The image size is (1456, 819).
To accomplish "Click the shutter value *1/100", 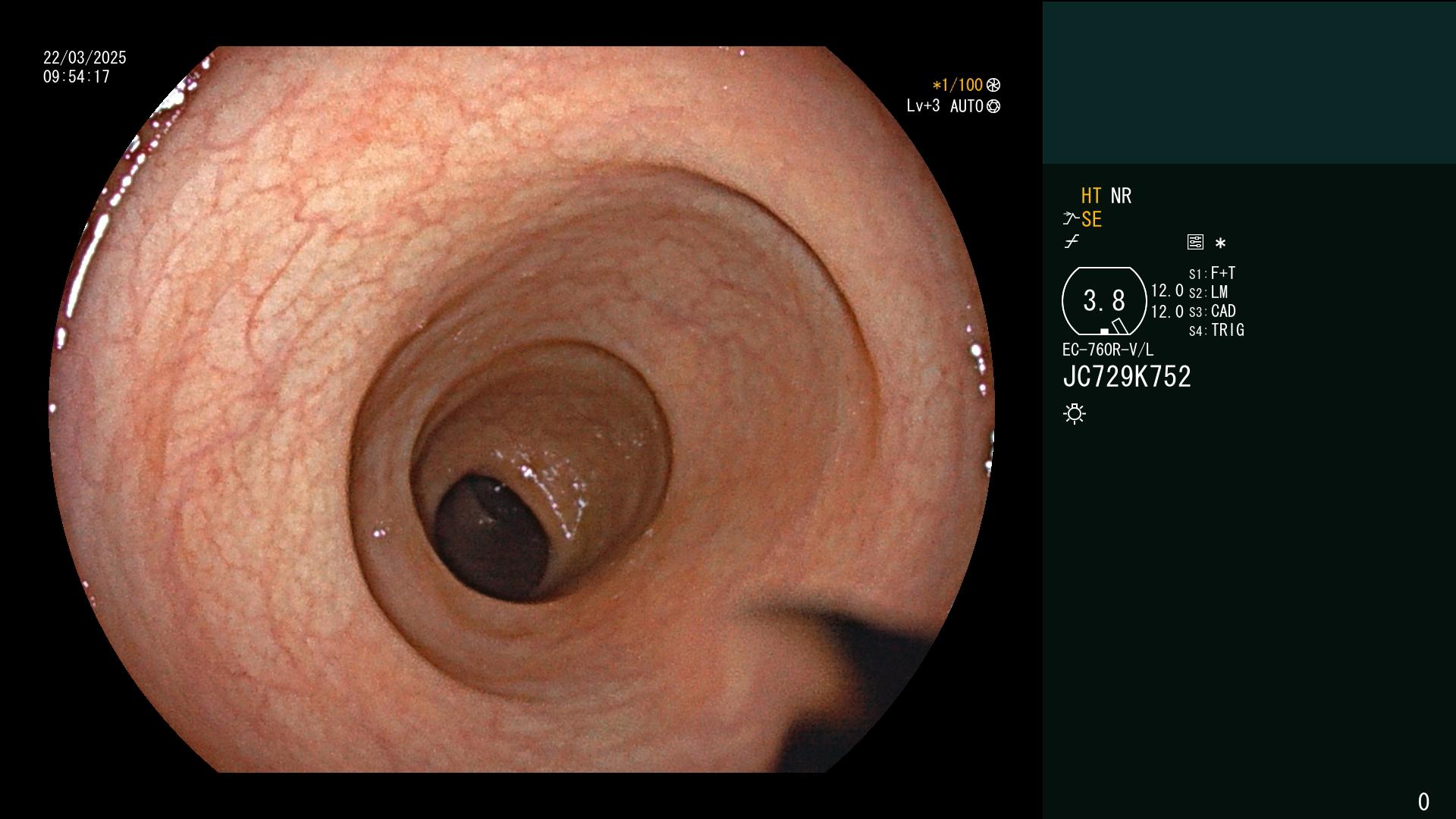I will pos(958,85).
